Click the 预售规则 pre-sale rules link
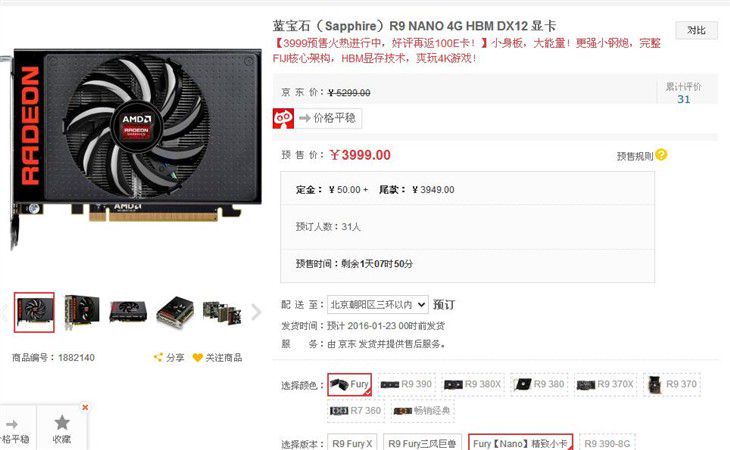Viewport: 730px width, 450px height. (635, 156)
